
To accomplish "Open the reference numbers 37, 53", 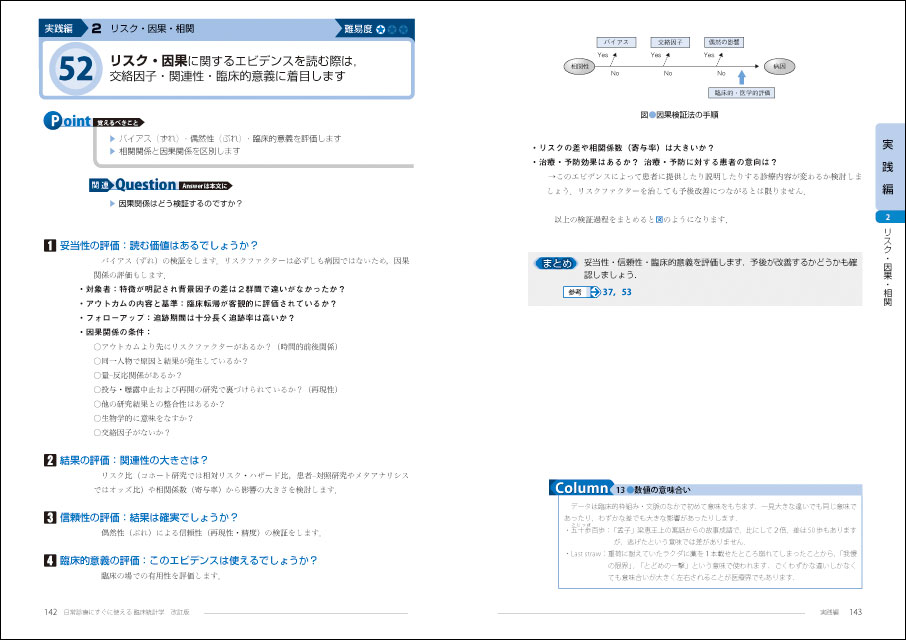I will (618, 292).
